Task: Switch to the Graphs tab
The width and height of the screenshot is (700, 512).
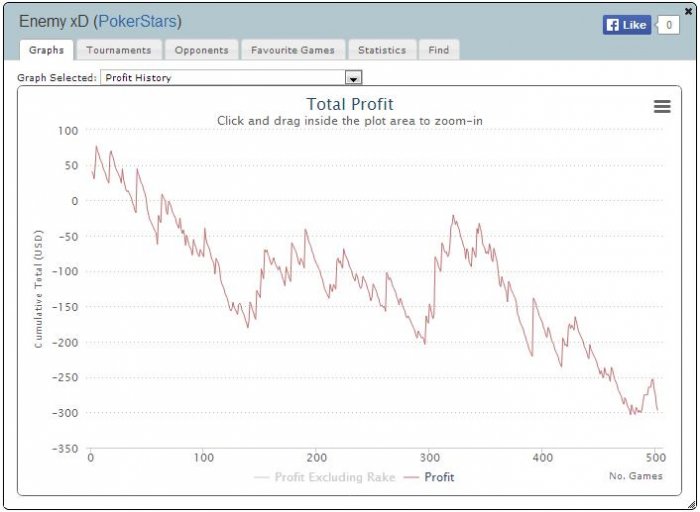Action: (46, 50)
